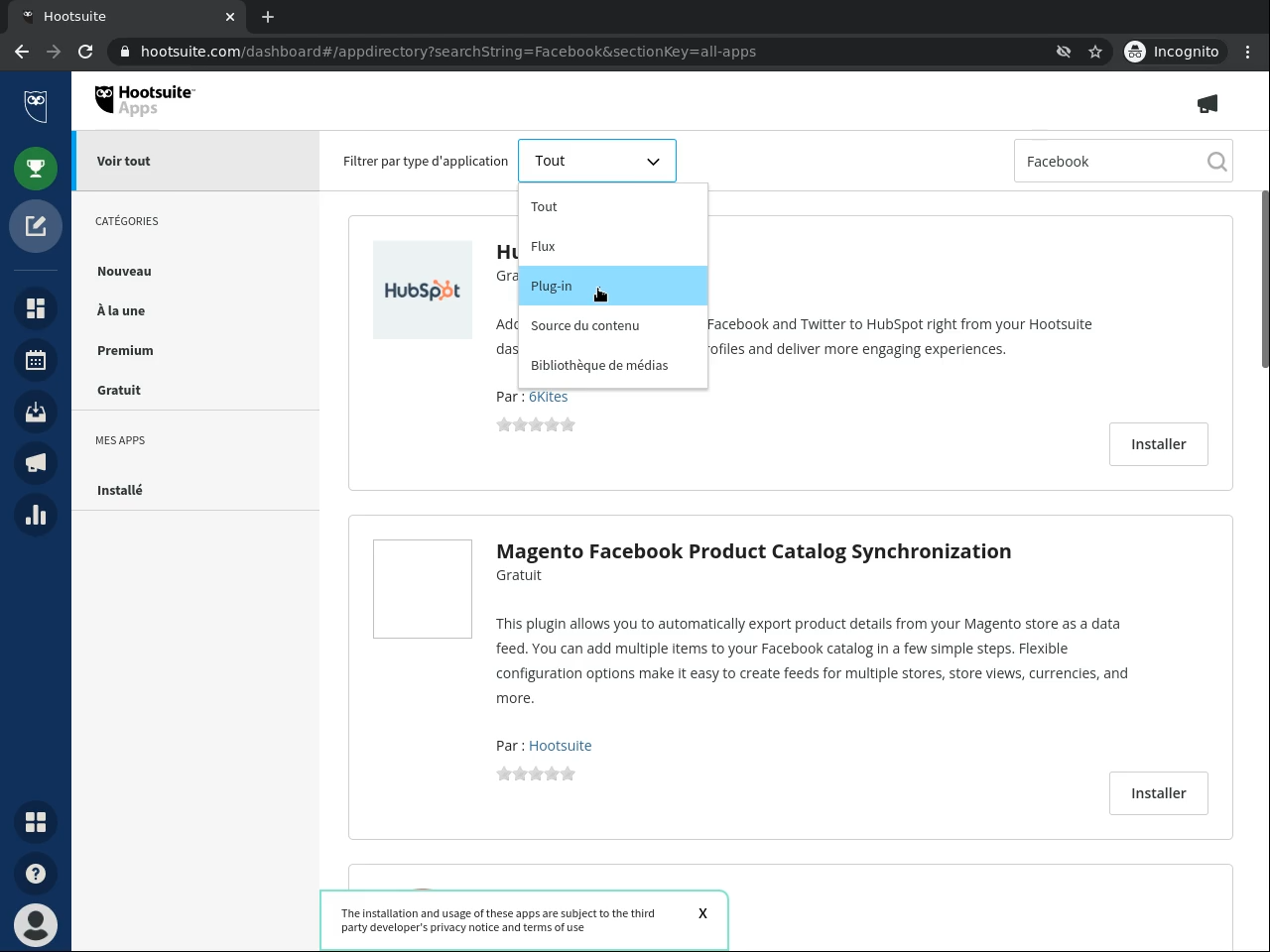Click the help question mark icon

tap(36, 874)
